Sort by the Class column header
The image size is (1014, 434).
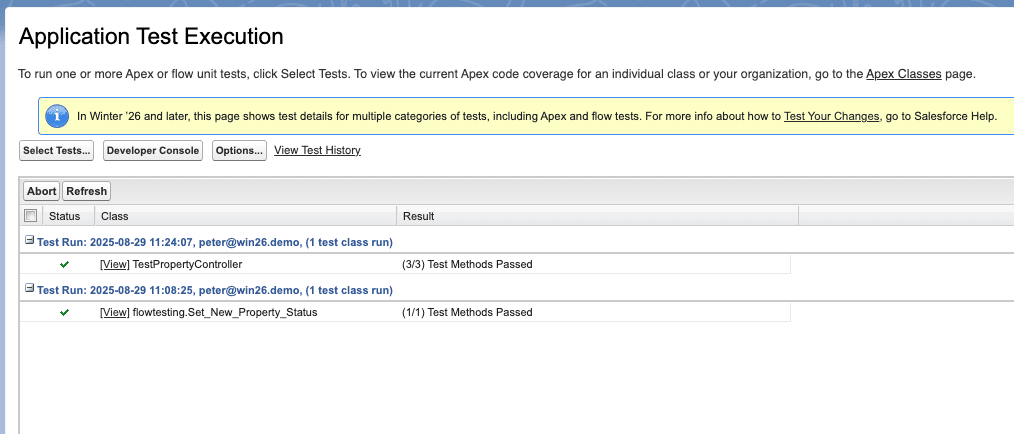pyautogui.click(x=115, y=216)
